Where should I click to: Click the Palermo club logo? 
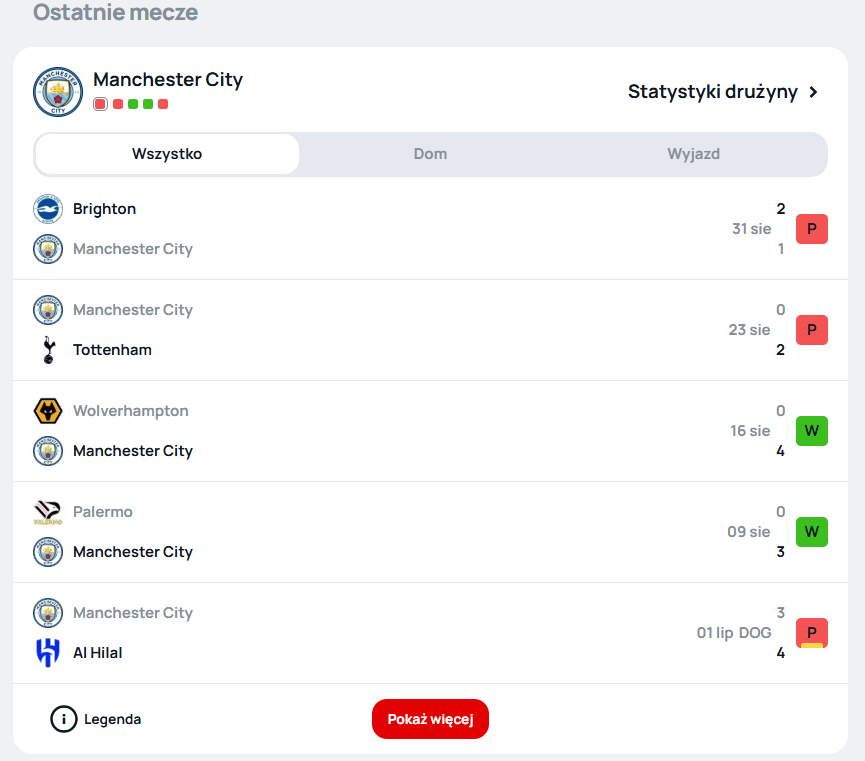click(48, 512)
